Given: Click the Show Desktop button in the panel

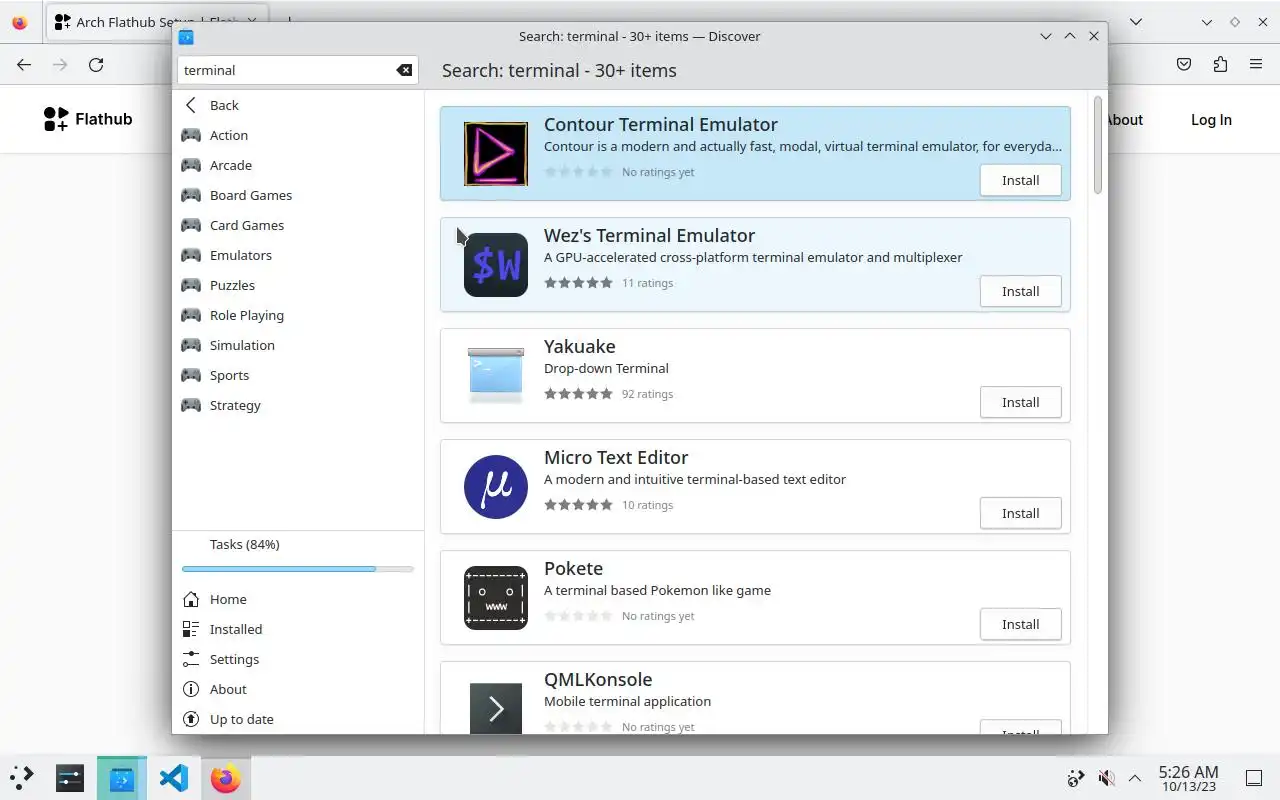Looking at the screenshot, I should point(1254,778).
